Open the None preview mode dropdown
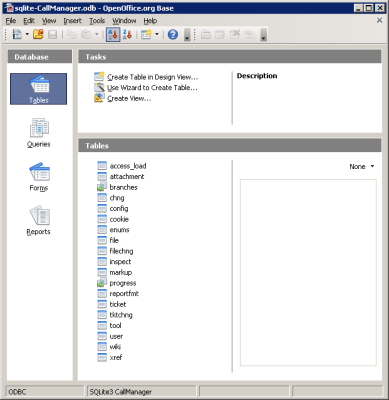Screen dimensions: 389x400 pyautogui.click(x=362, y=166)
